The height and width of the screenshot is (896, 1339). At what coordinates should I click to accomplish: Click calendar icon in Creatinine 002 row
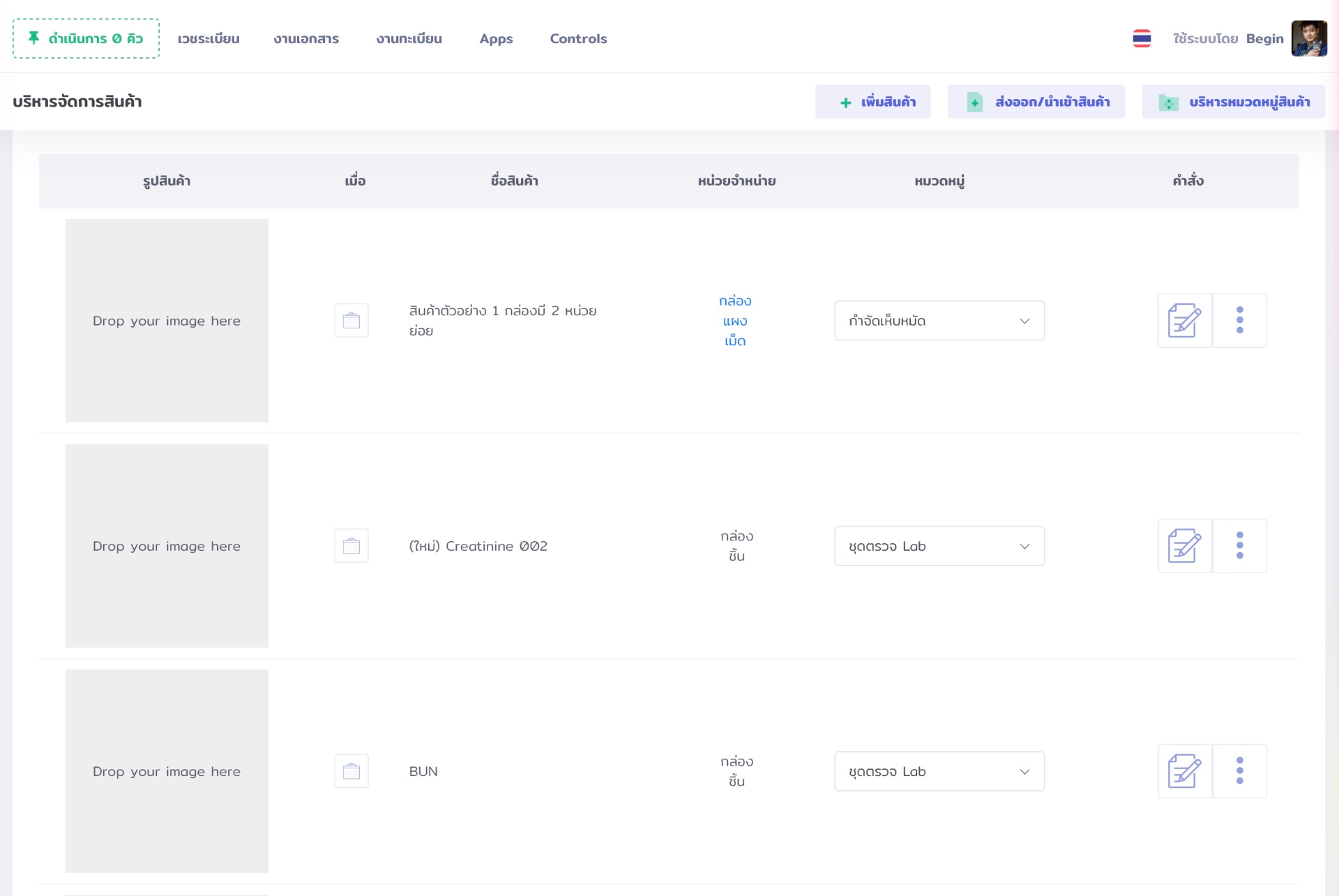351,546
